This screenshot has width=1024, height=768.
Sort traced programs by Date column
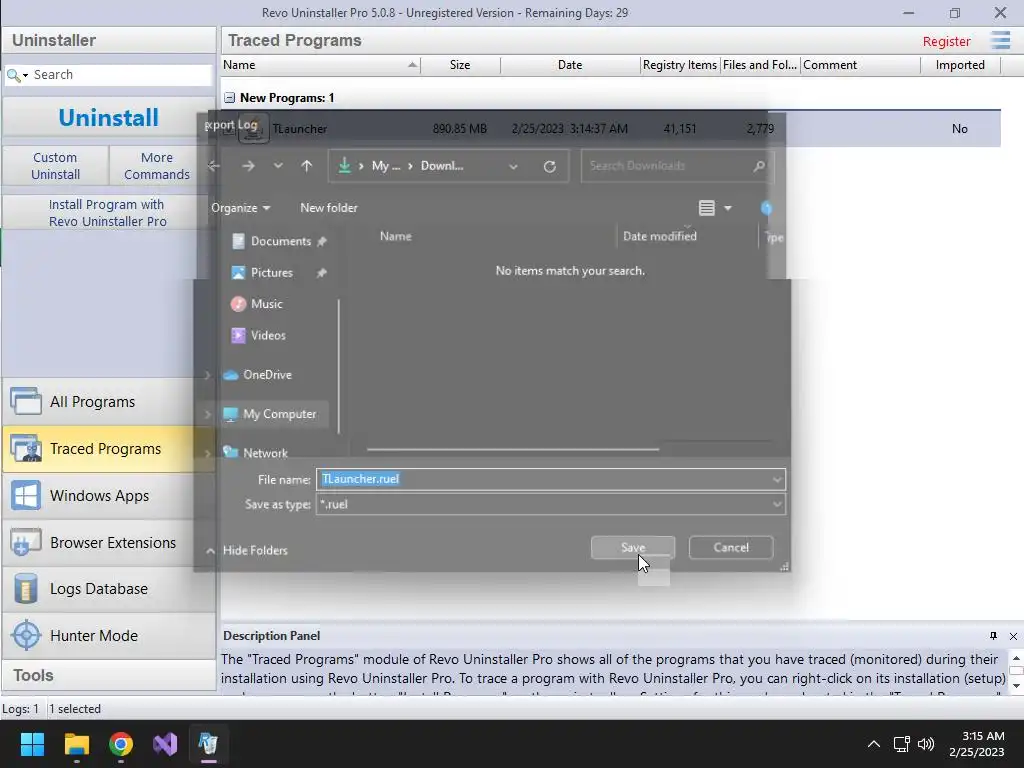[569, 65]
